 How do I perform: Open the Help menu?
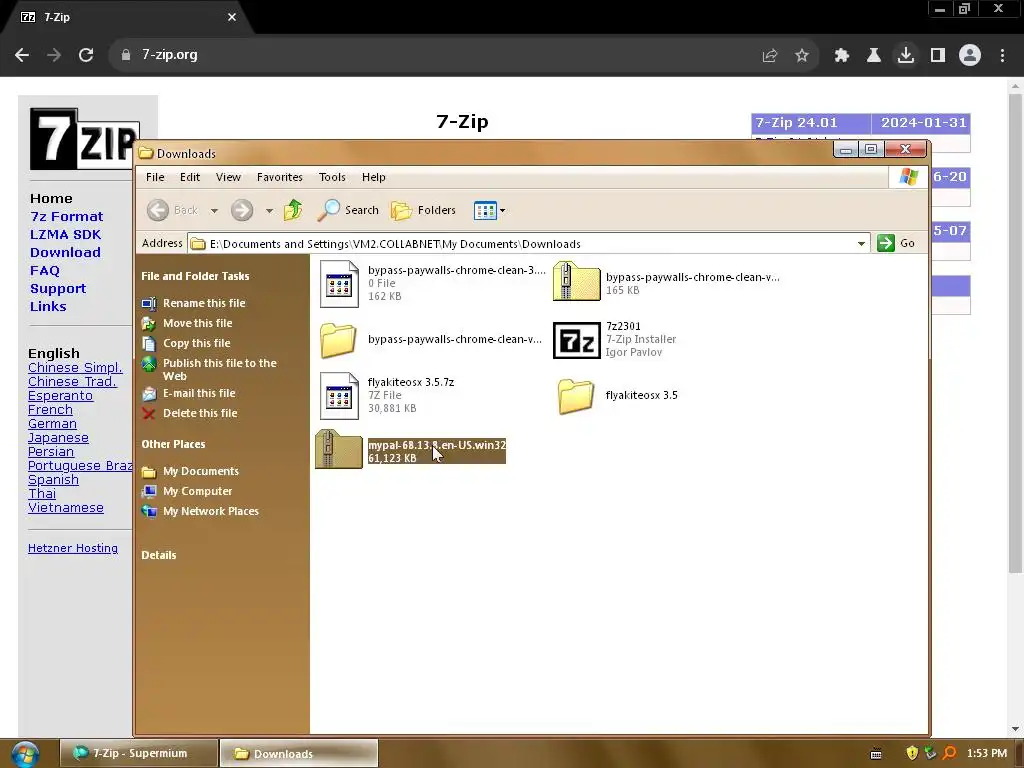(374, 177)
